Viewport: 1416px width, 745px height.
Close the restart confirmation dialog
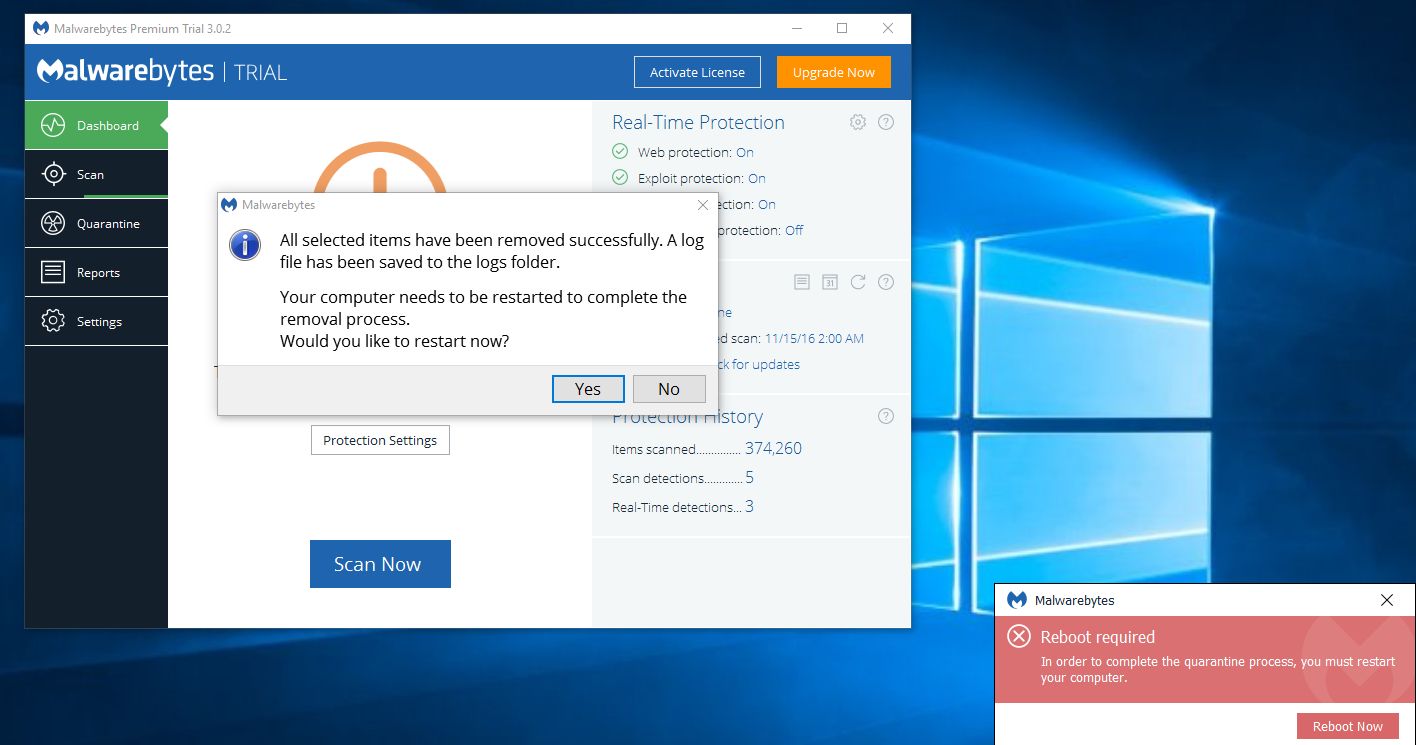pyautogui.click(x=703, y=205)
